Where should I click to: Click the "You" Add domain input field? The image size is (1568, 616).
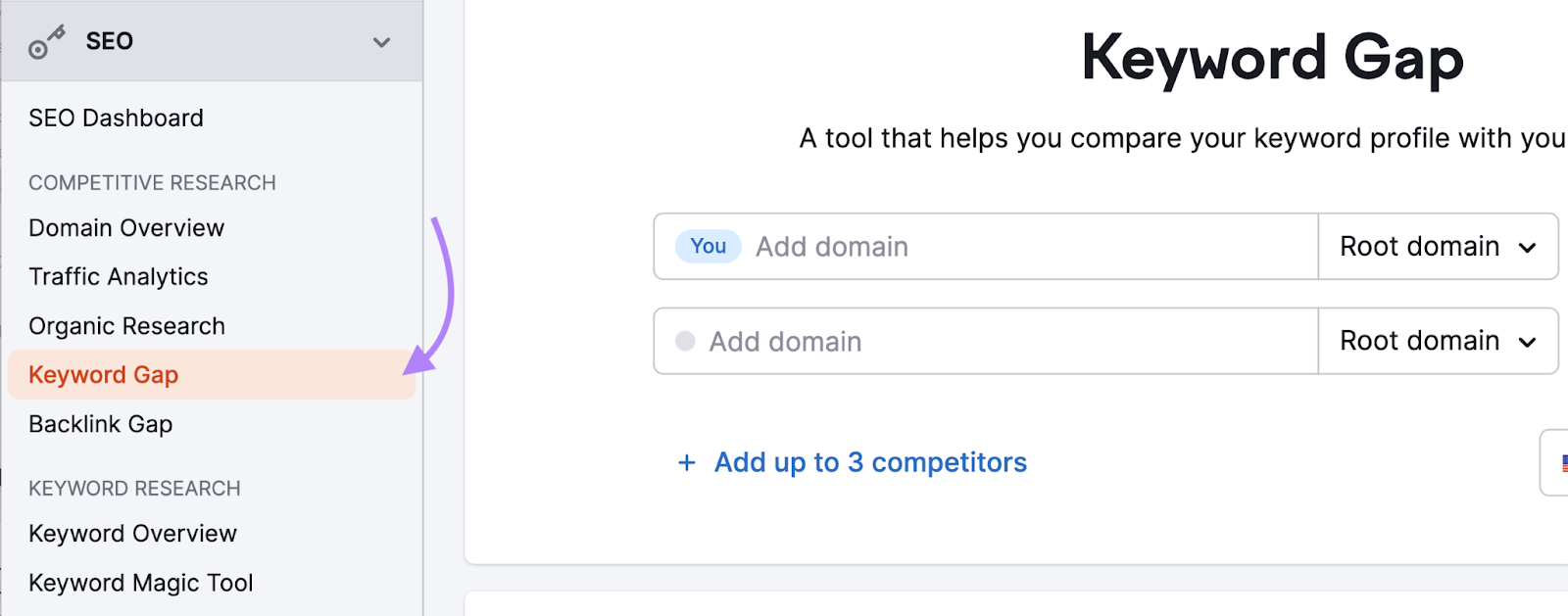[980, 246]
